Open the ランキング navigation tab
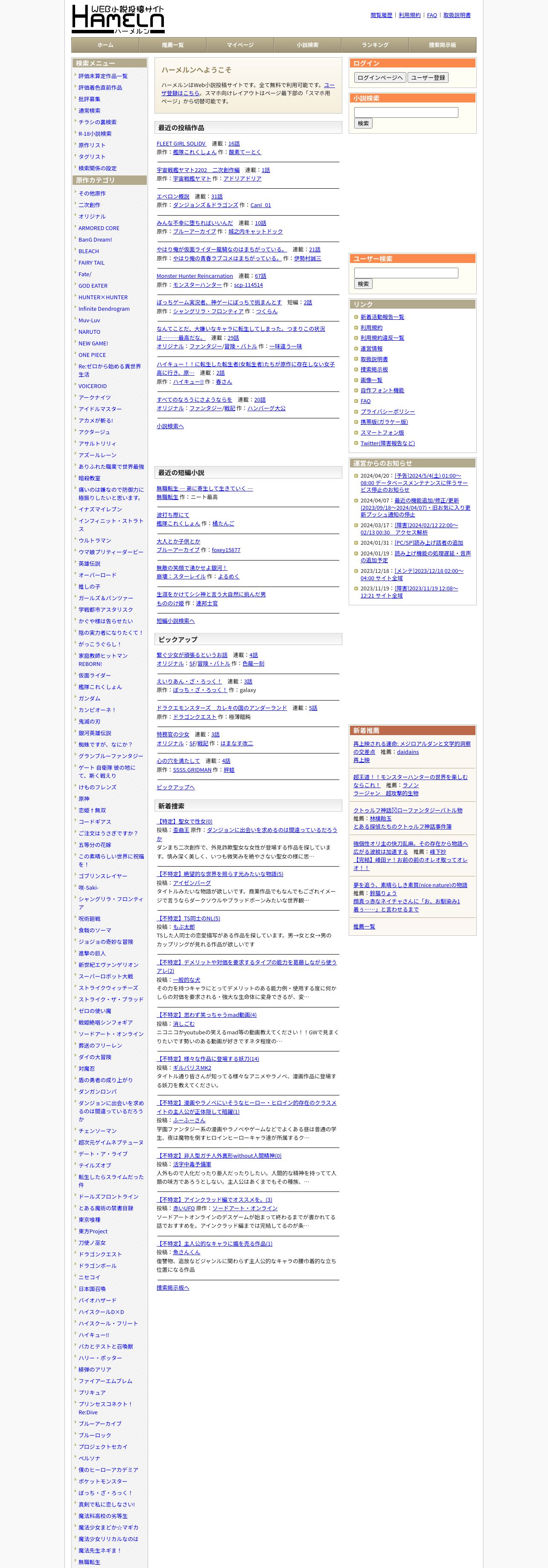Viewport: 548px width, 1568px height. [375, 45]
